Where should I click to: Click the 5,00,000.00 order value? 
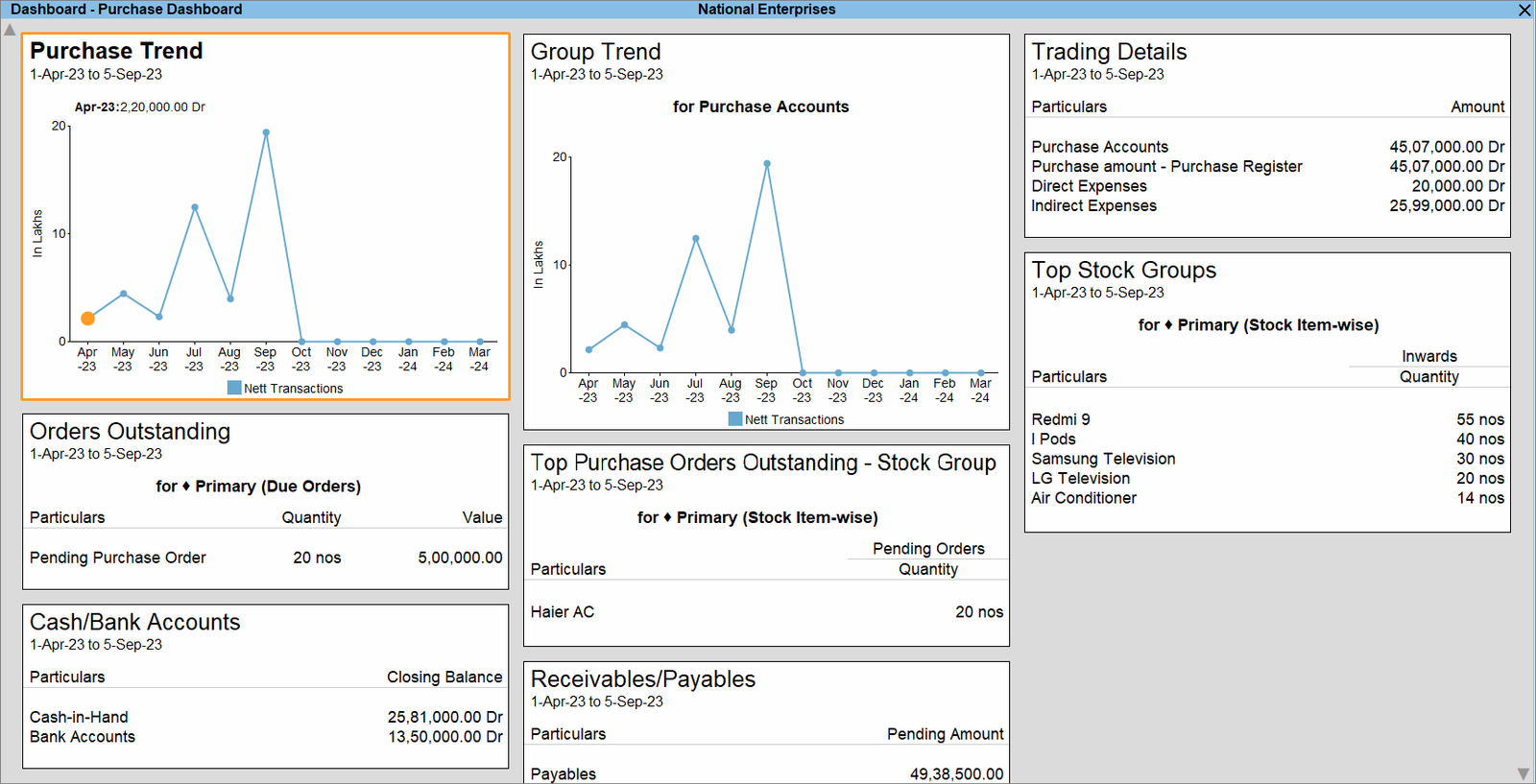pos(460,558)
